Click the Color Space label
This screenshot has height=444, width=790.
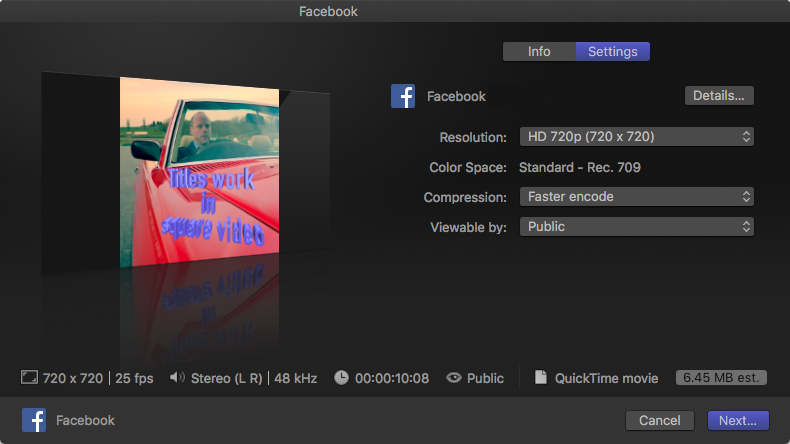pyautogui.click(x=468, y=167)
